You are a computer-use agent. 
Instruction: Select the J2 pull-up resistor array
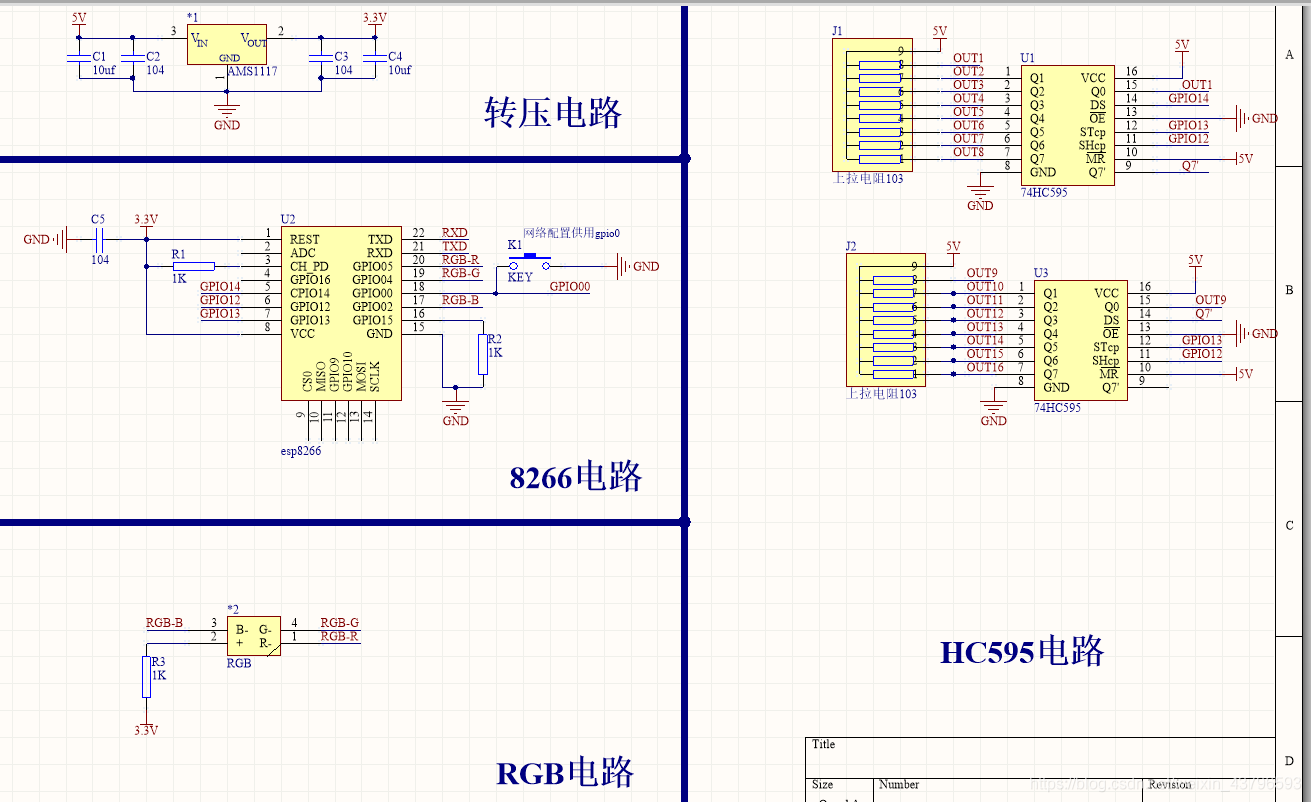[x=888, y=319]
